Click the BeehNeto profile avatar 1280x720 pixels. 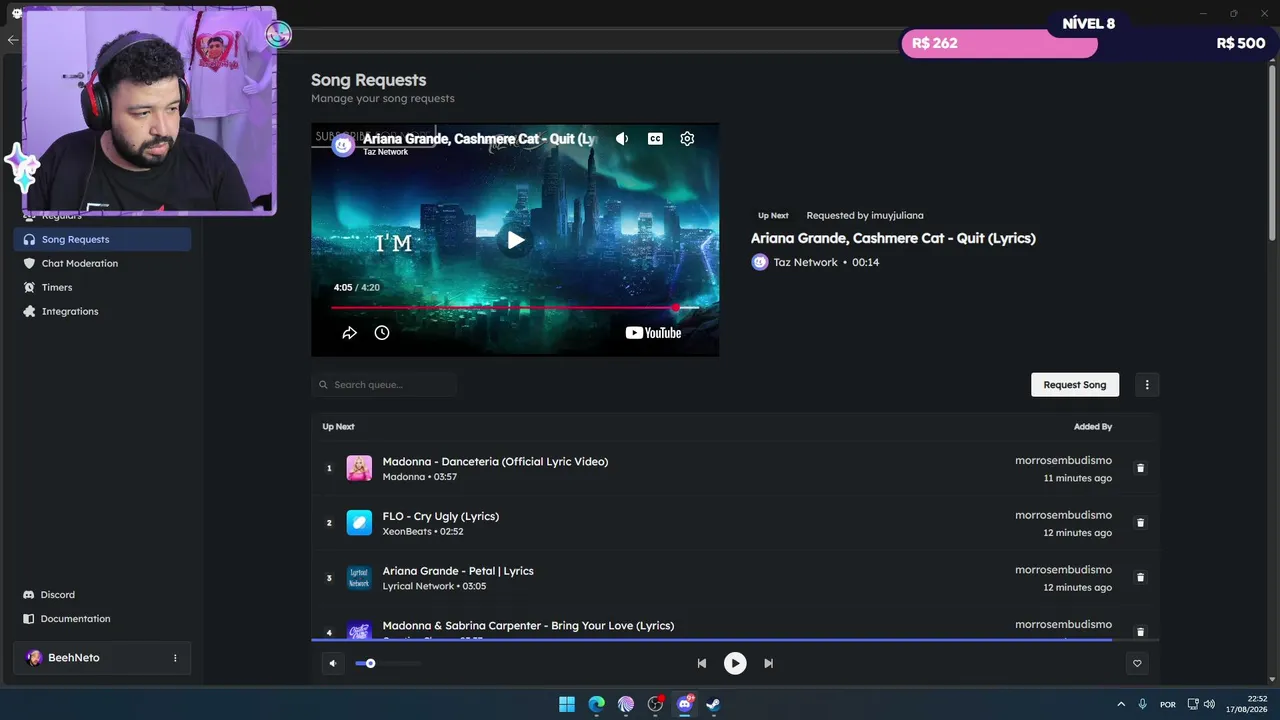coord(34,658)
